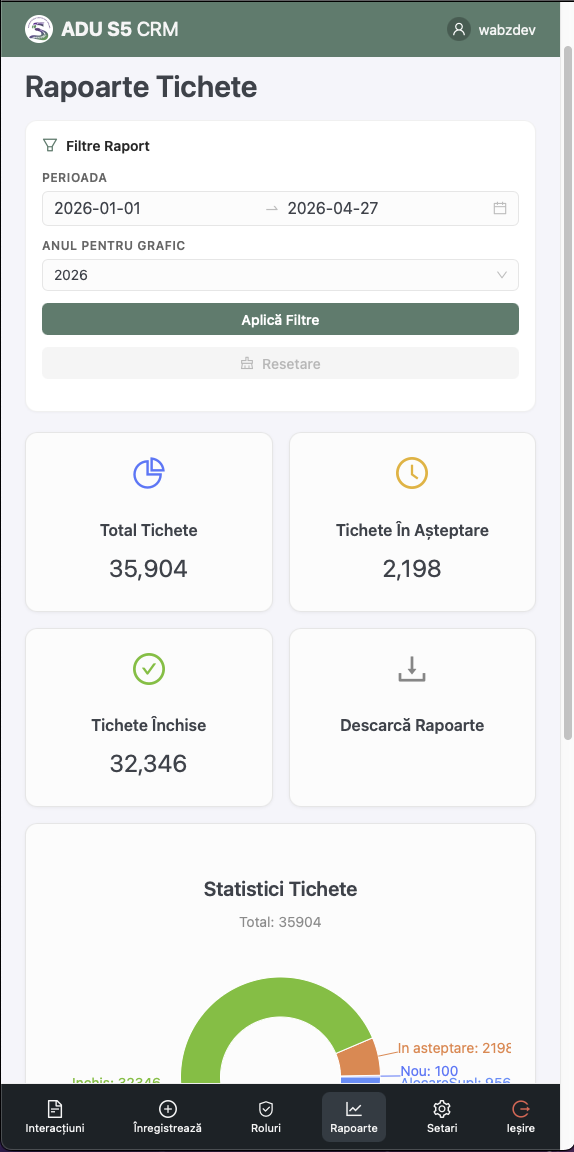Click the red logout icon in Ieșire
Screen dimensions: 574x1152
[520, 1109]
